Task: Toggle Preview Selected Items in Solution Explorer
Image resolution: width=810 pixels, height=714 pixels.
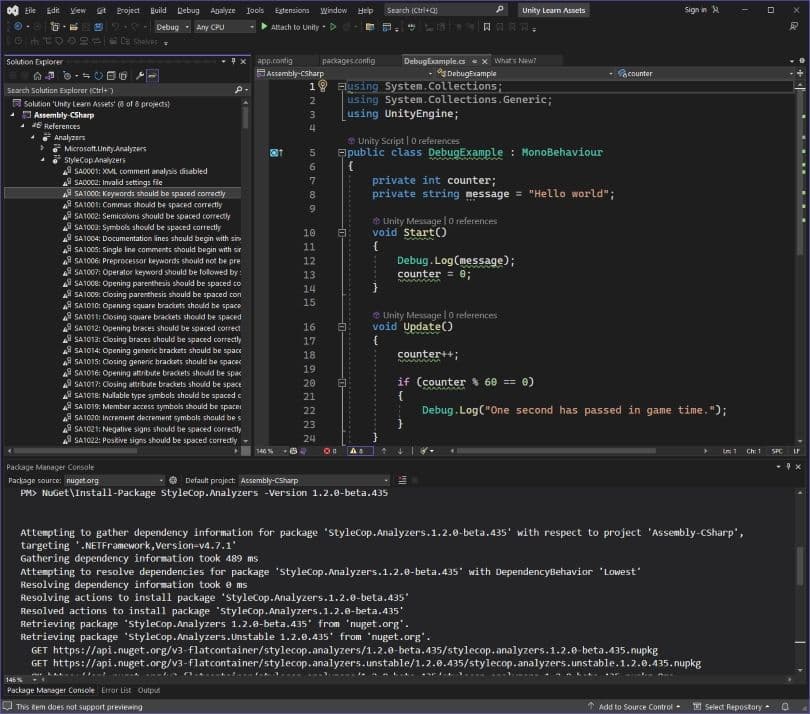Action: [153, 75]
